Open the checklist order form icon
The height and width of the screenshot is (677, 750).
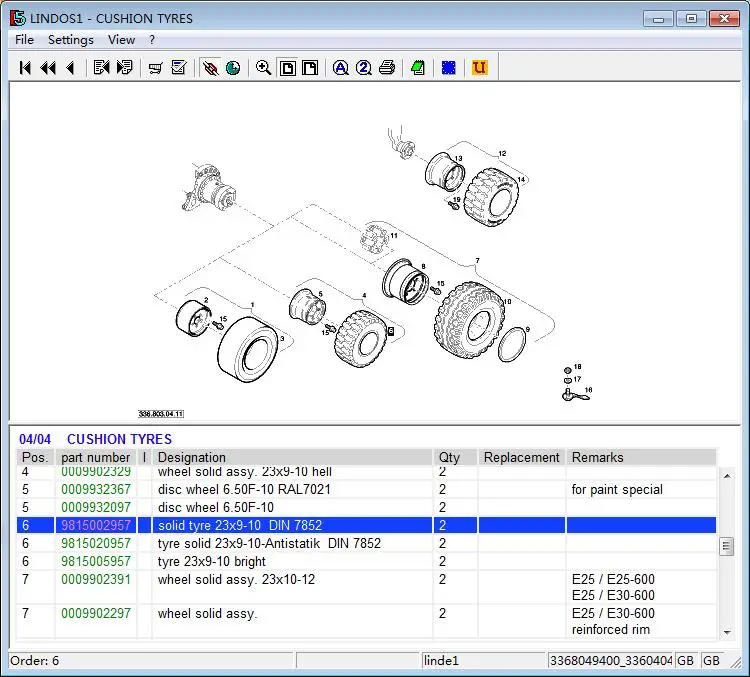[x=179, y=68]
